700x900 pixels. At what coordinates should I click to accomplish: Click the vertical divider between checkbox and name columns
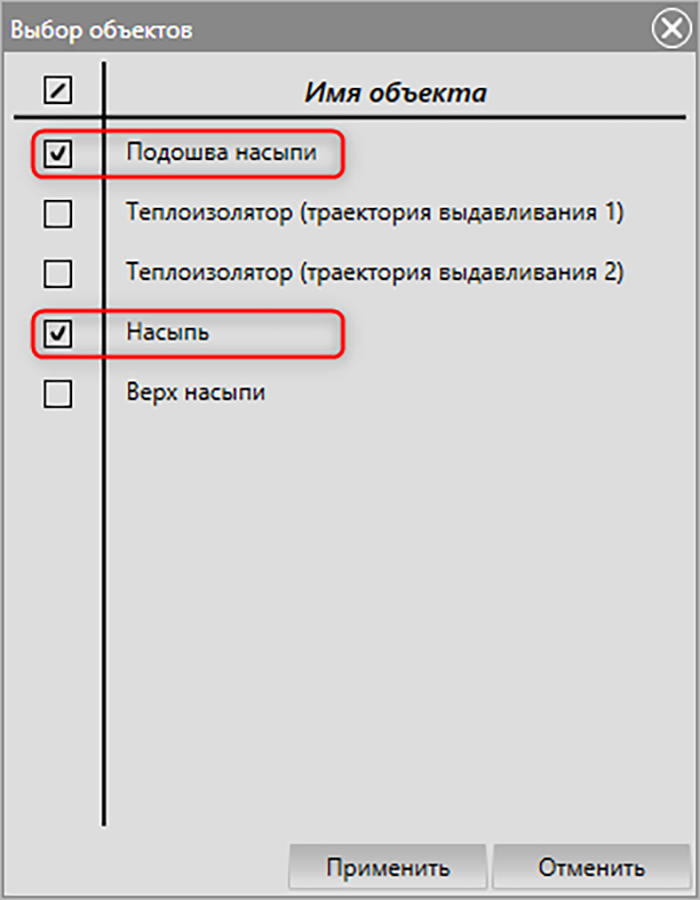[104, 443]
